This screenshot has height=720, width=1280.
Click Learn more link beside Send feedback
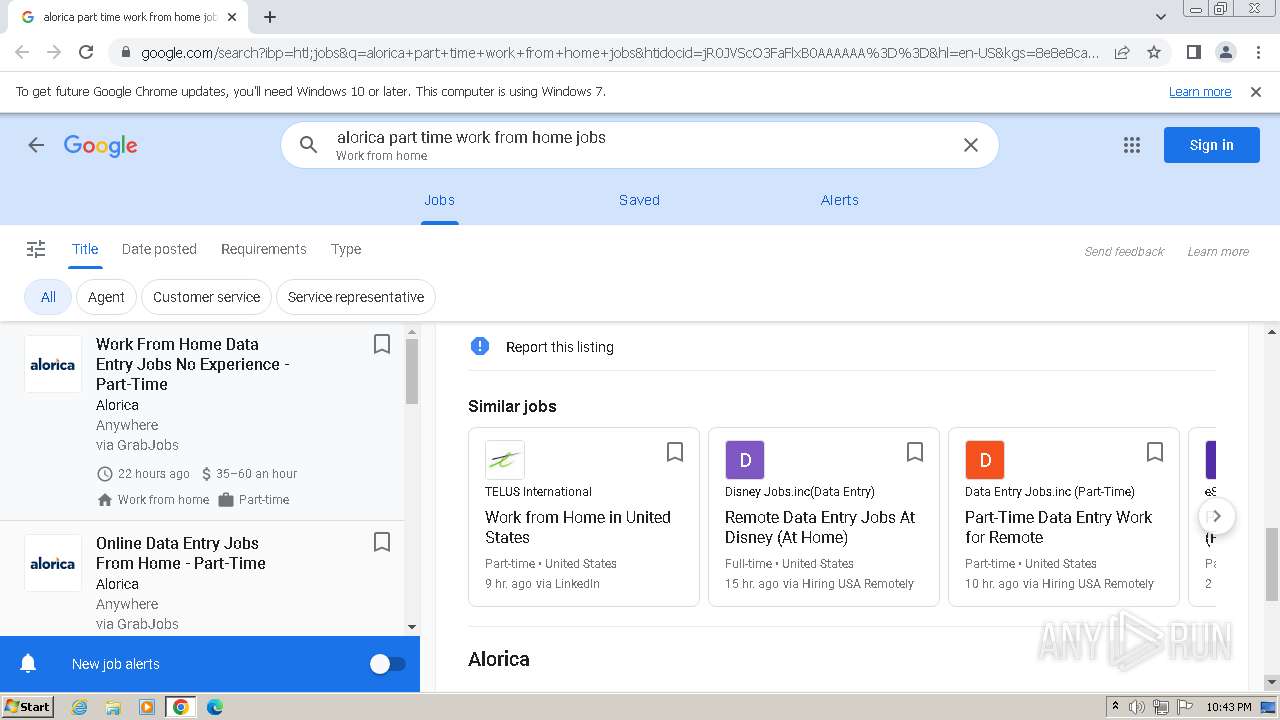[1218, 251]
